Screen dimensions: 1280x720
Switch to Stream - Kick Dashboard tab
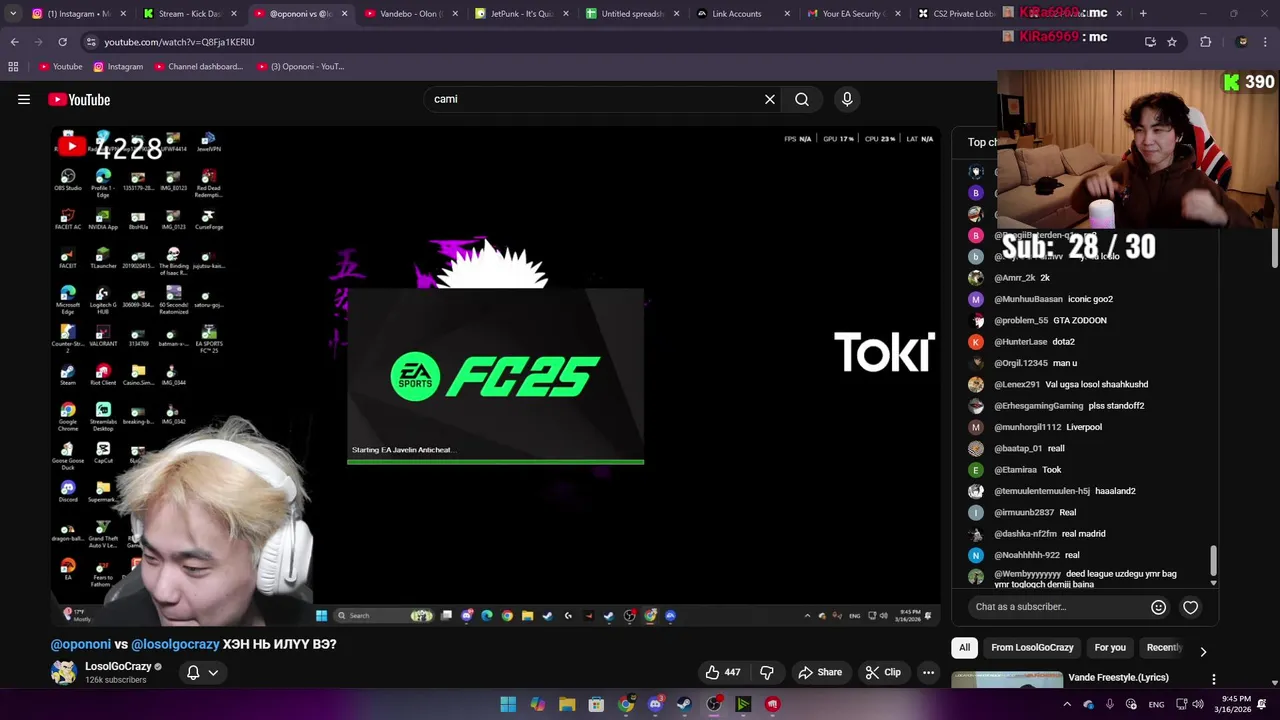point(188,14)
